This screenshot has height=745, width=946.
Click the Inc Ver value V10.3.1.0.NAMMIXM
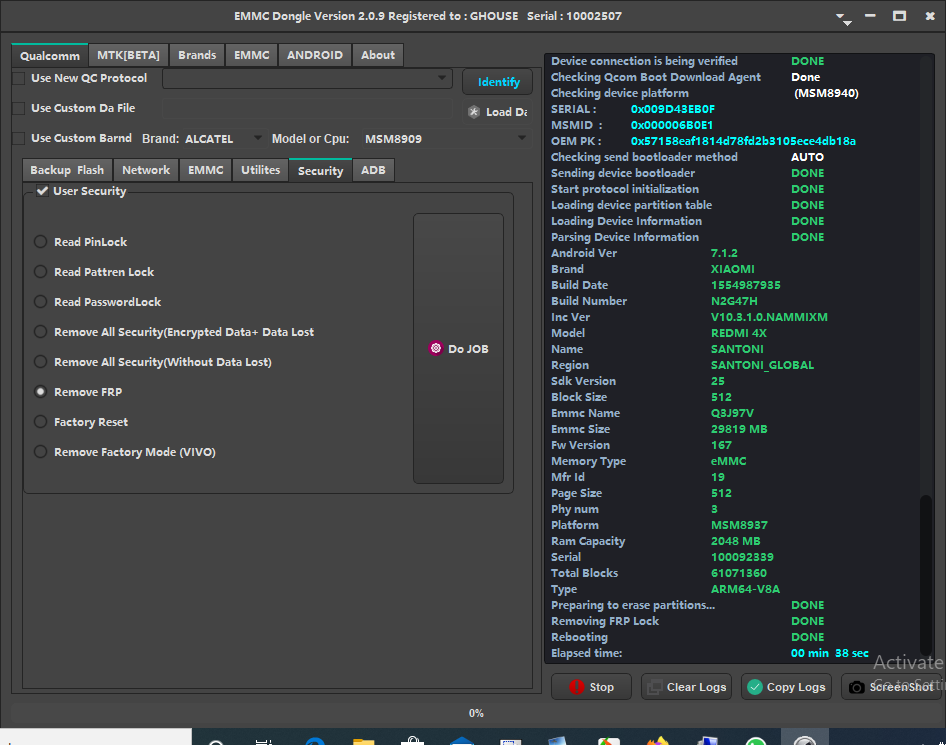coord(769,317)
